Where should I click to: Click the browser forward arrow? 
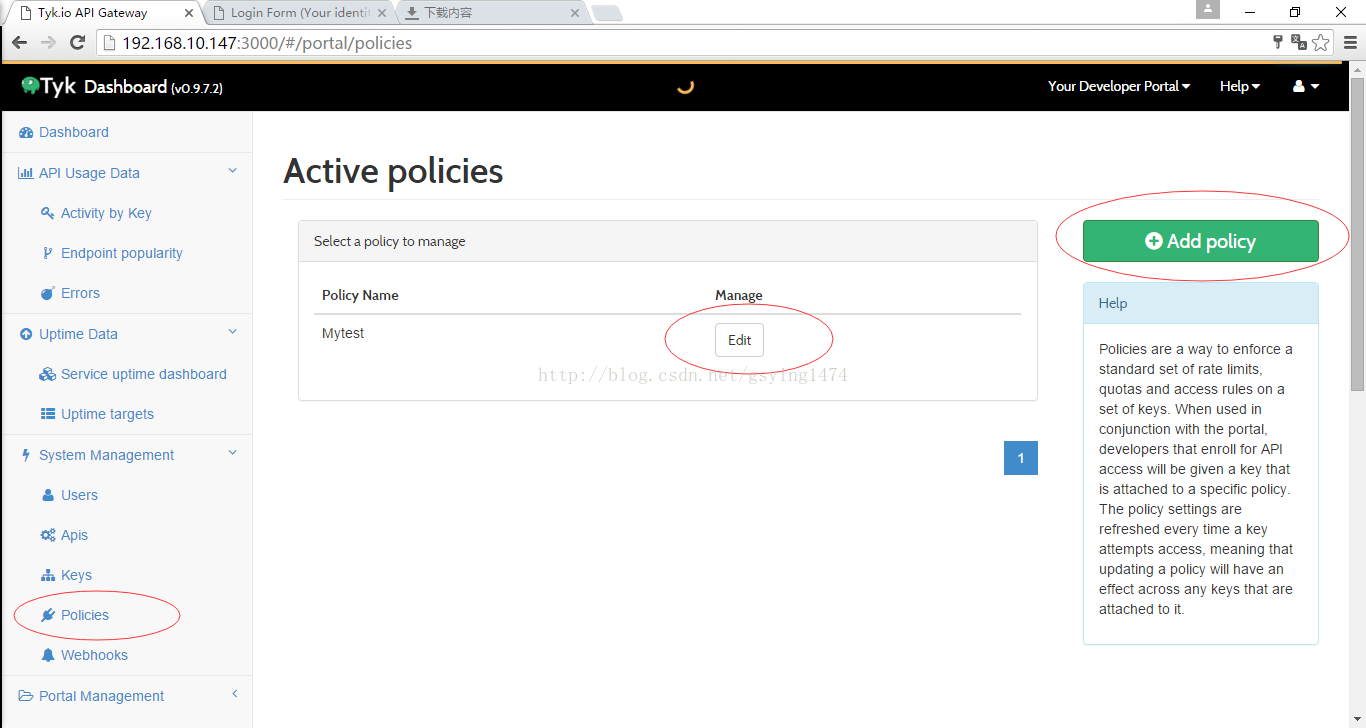click(48, 42)
